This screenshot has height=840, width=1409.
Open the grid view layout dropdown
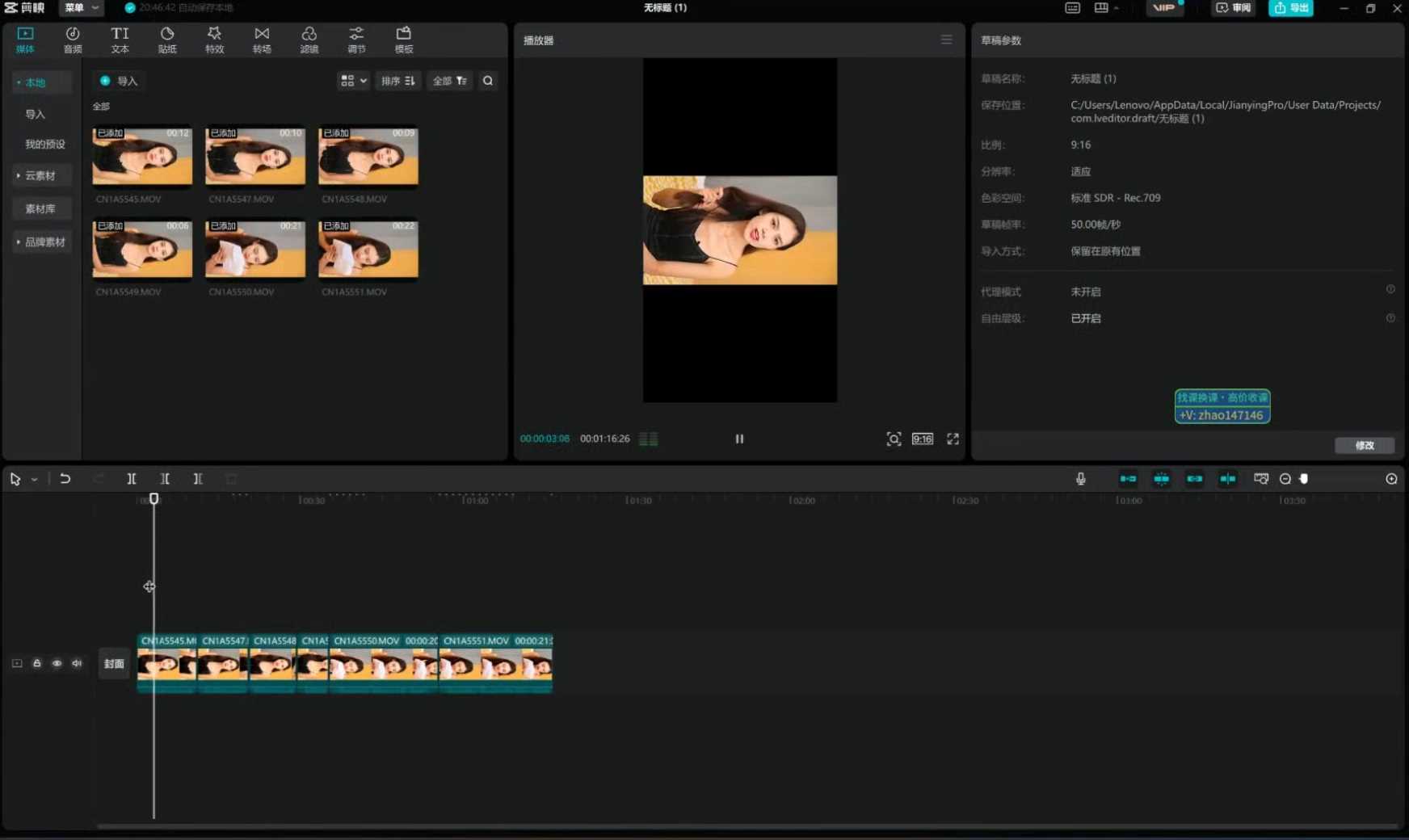354,81
